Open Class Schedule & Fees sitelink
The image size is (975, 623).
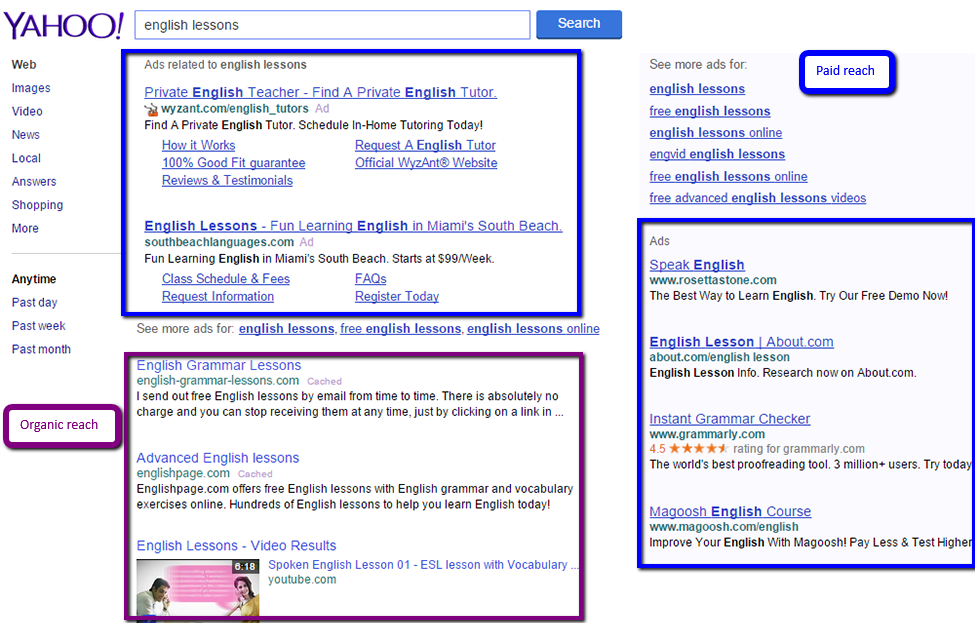click(226, 279)
